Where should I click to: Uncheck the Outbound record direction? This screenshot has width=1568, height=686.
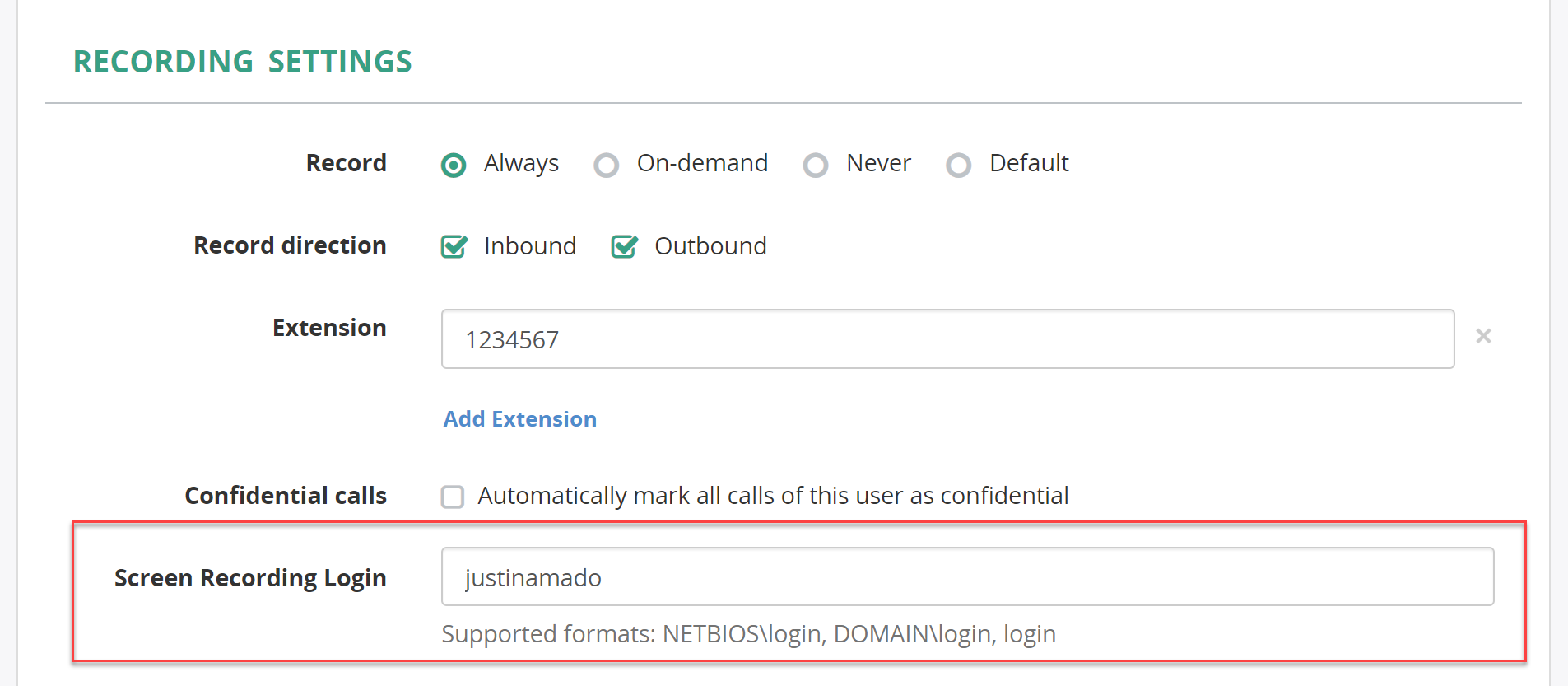point(624,246)
